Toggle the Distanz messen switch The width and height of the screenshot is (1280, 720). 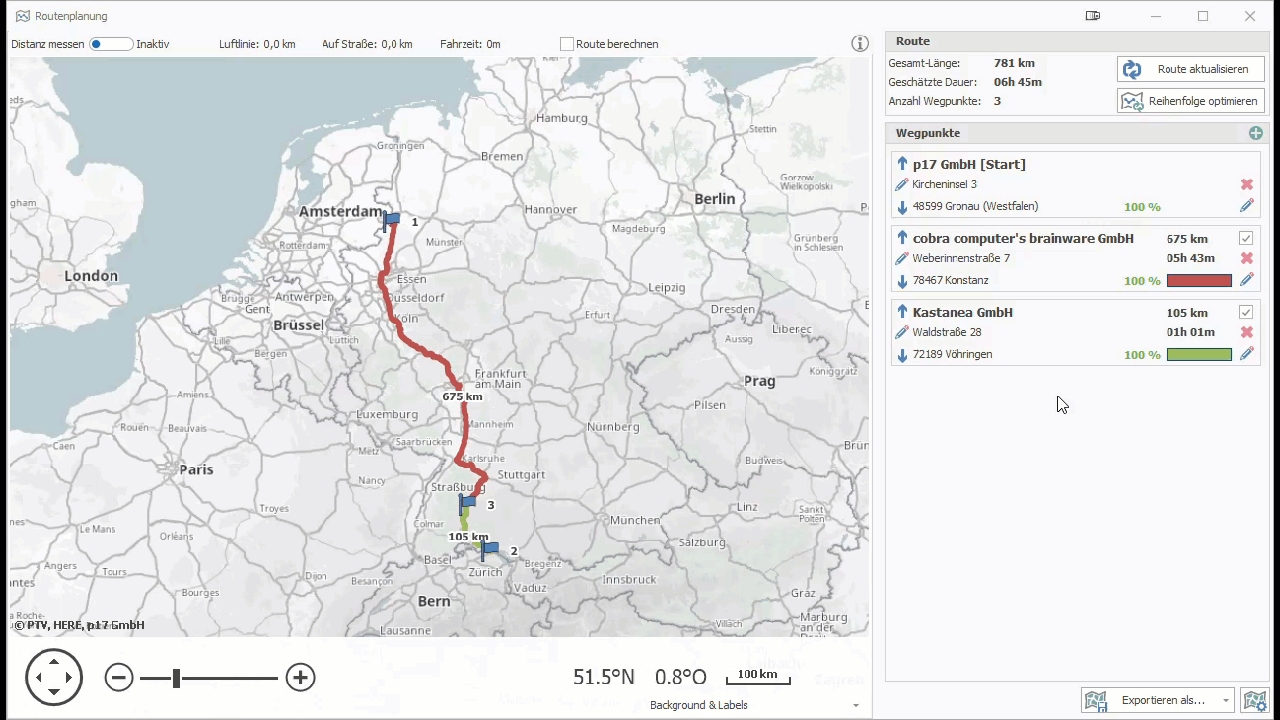tap(110, 44)
